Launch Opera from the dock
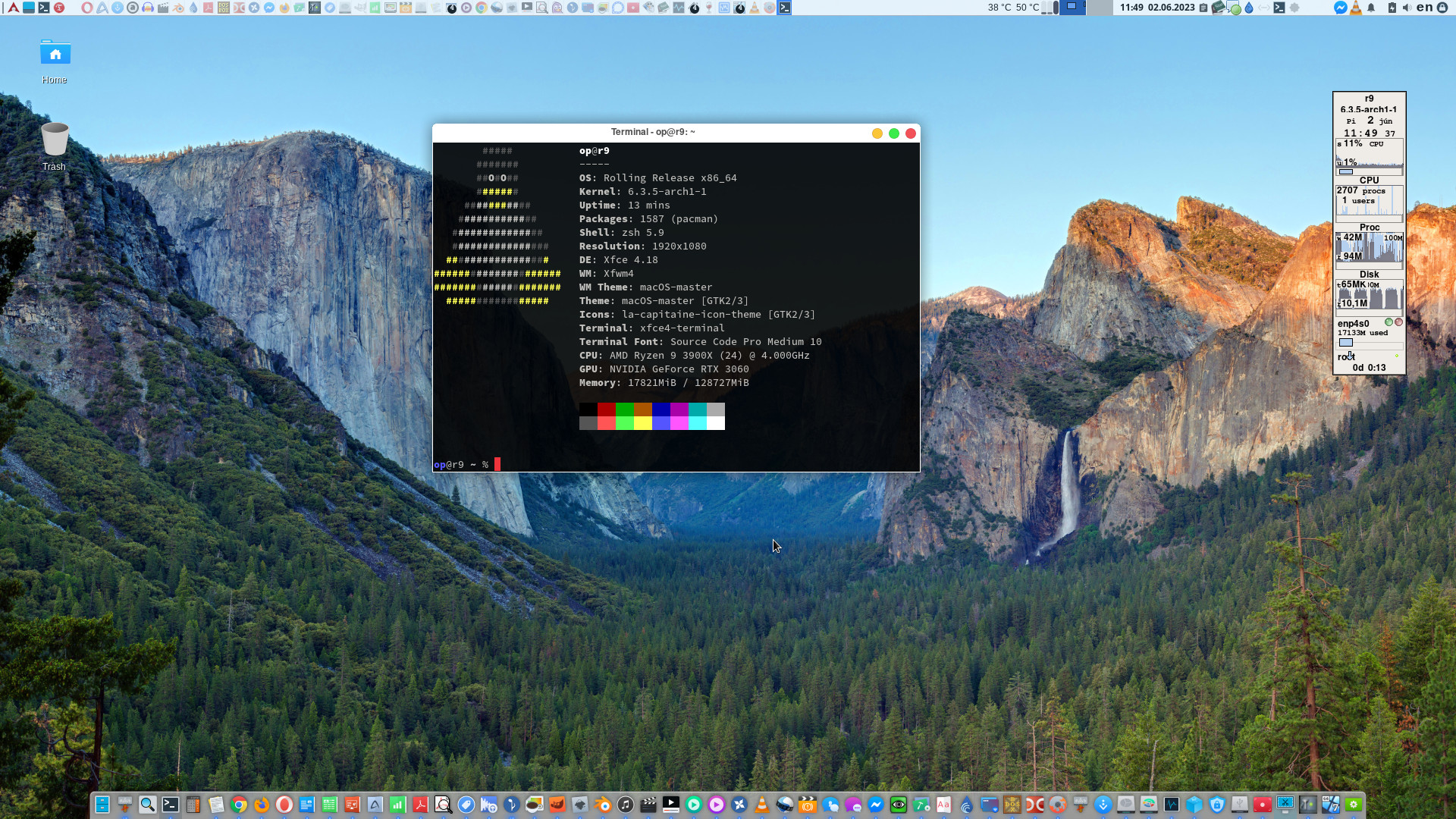Viewport: 1456px width, 819px height. (284, 805)
